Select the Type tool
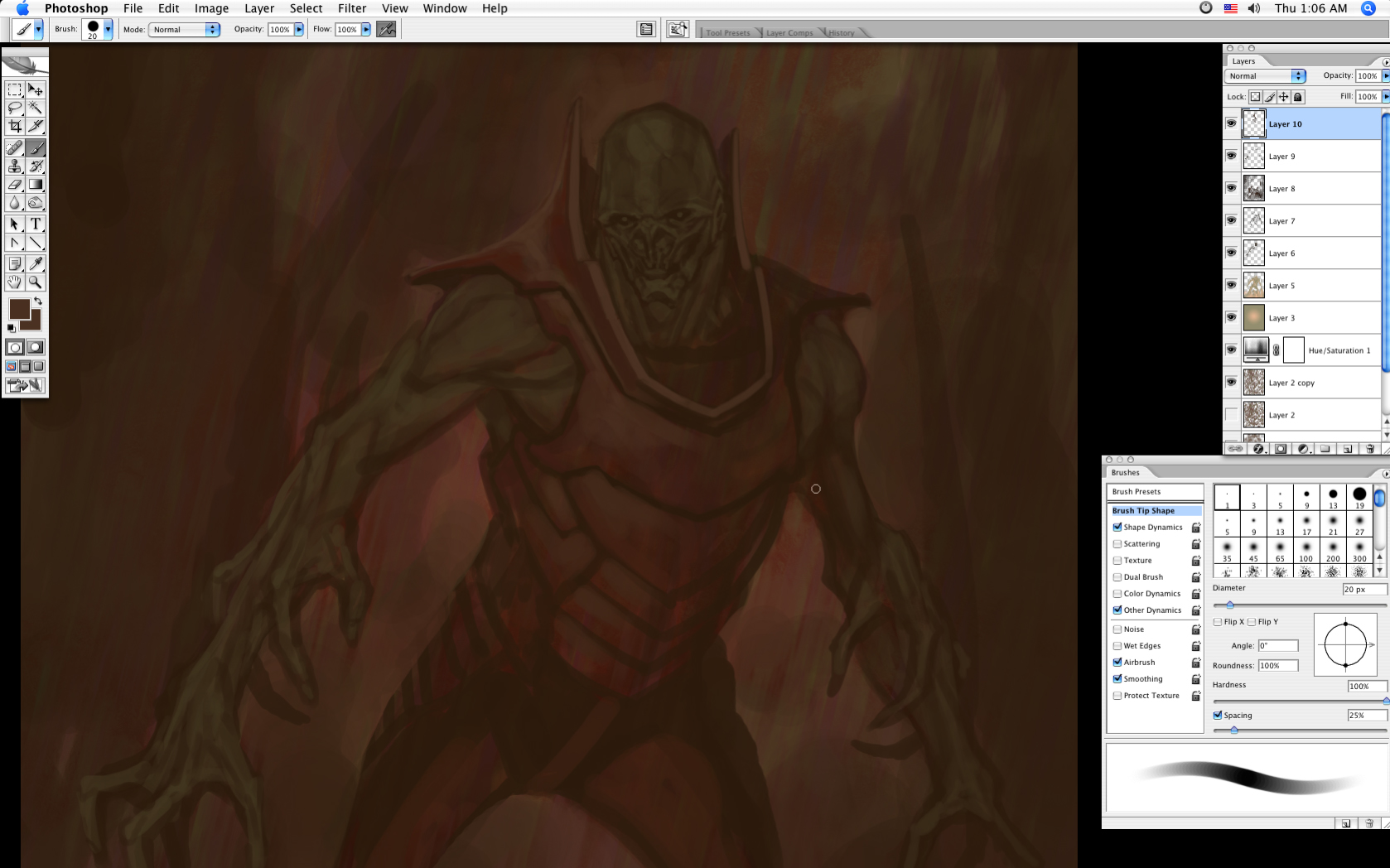 [x=36, y=224]
